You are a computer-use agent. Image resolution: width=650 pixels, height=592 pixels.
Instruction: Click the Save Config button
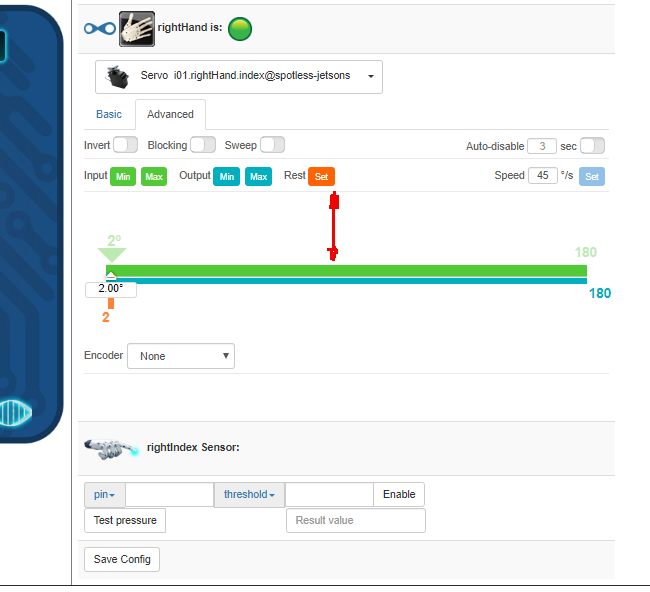[x=122, y=560]
